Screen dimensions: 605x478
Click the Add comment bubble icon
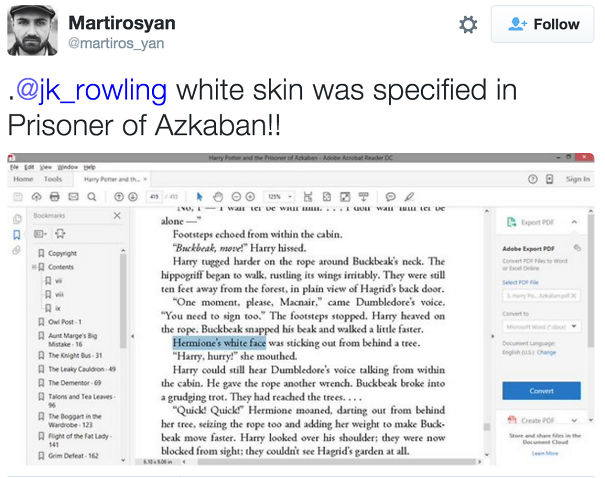[390, 197]
